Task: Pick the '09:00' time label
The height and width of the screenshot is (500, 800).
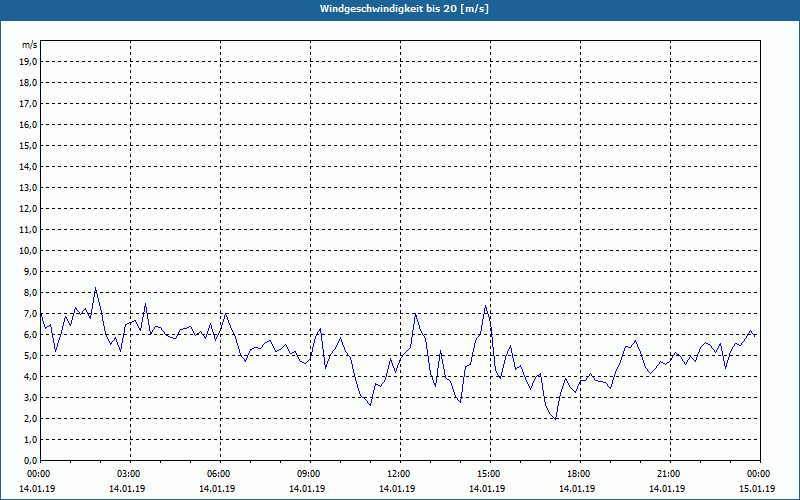Action: (x=309, y=474)
